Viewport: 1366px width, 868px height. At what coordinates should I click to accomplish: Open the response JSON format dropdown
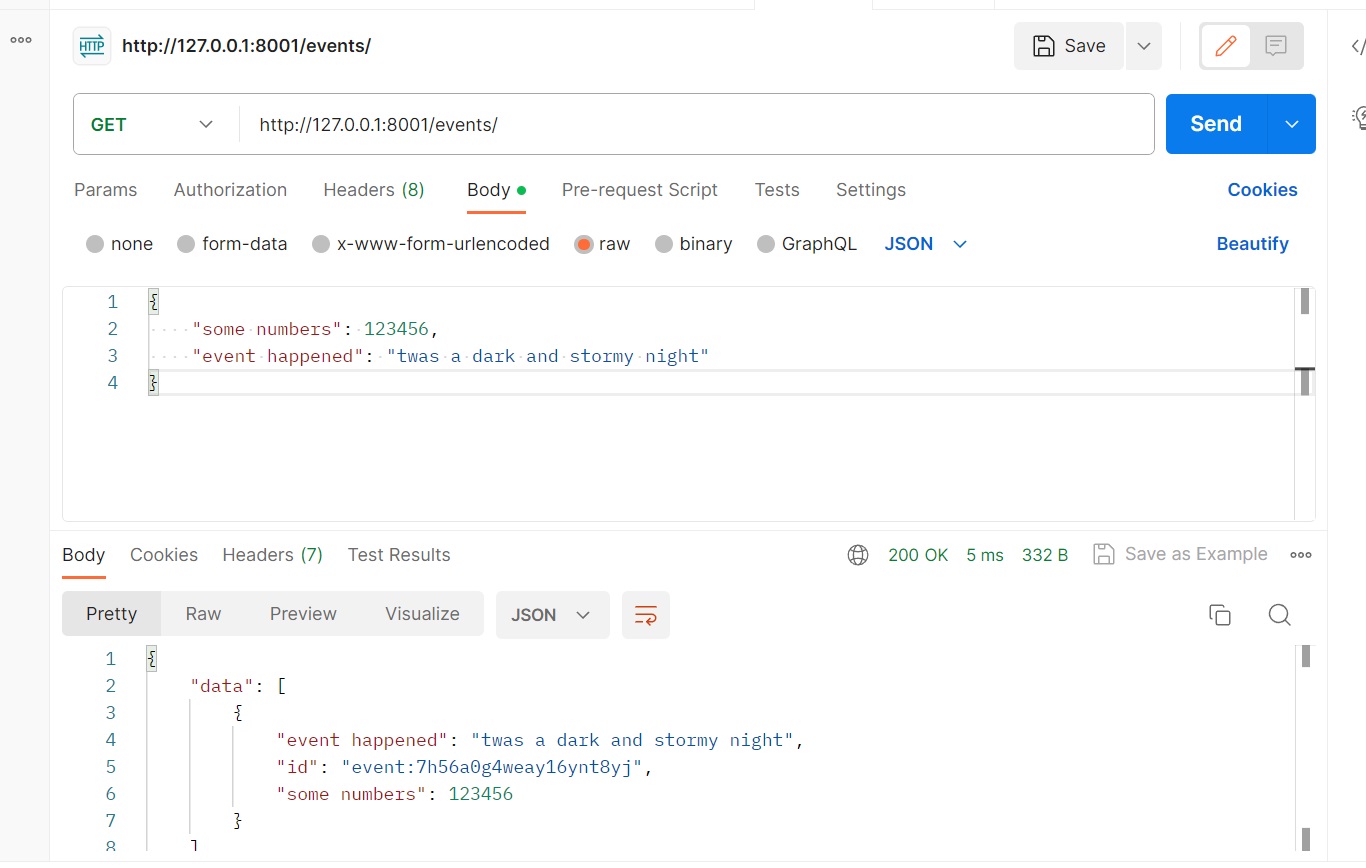(553, 615)
